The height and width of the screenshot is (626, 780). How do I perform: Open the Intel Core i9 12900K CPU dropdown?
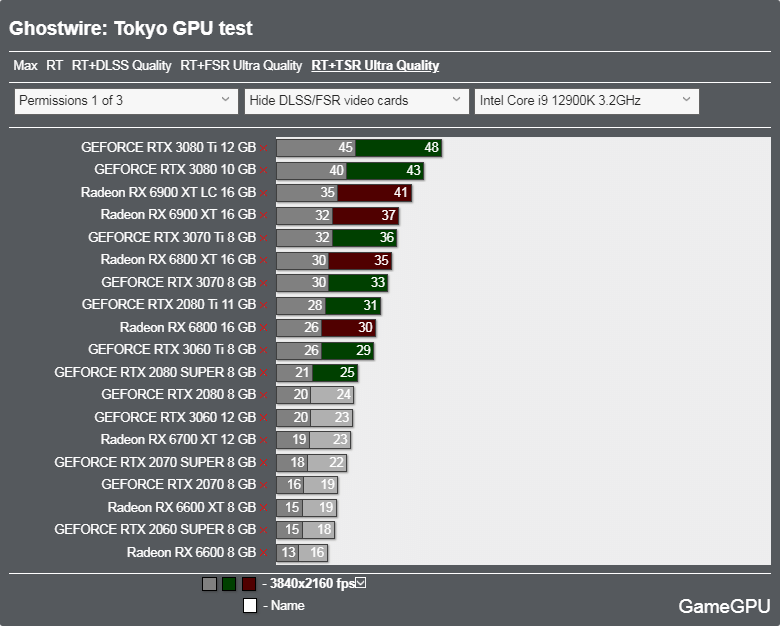(x=586, y=101)
